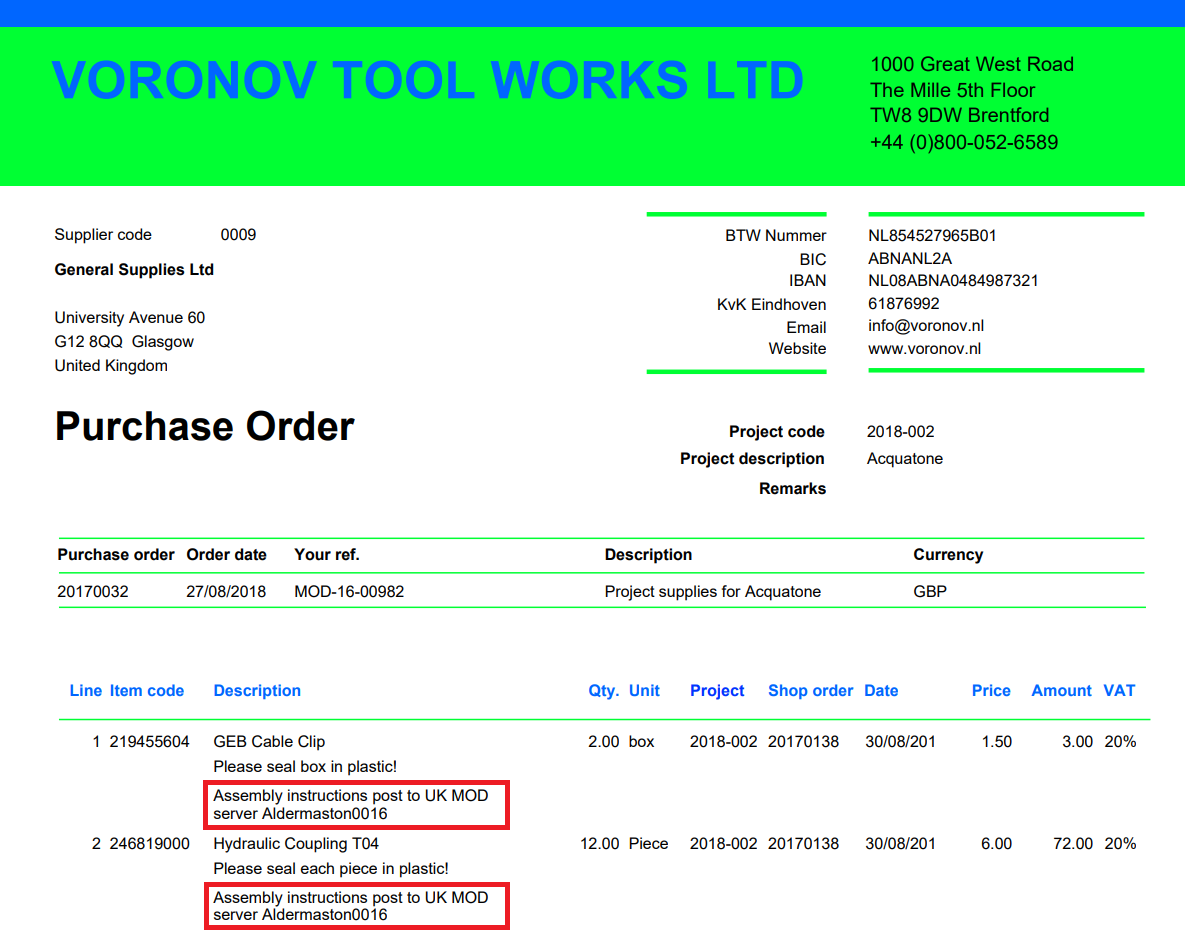
Task: Click the Shop order column header
Action: click(x=810, y=691)
